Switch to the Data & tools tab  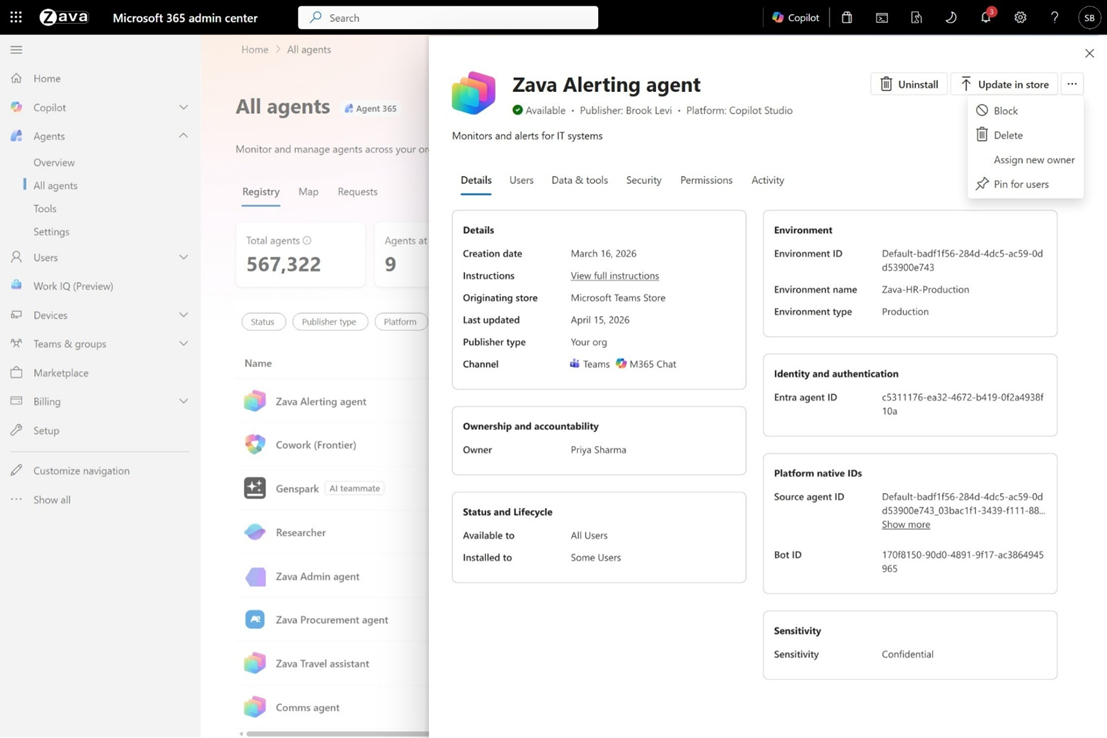click(579, 180)
